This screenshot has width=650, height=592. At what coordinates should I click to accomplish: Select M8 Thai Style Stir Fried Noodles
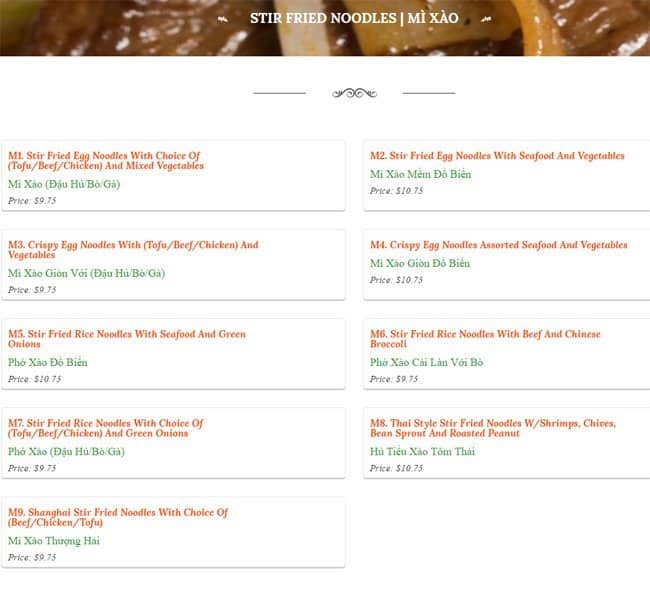tap(492, 428)
